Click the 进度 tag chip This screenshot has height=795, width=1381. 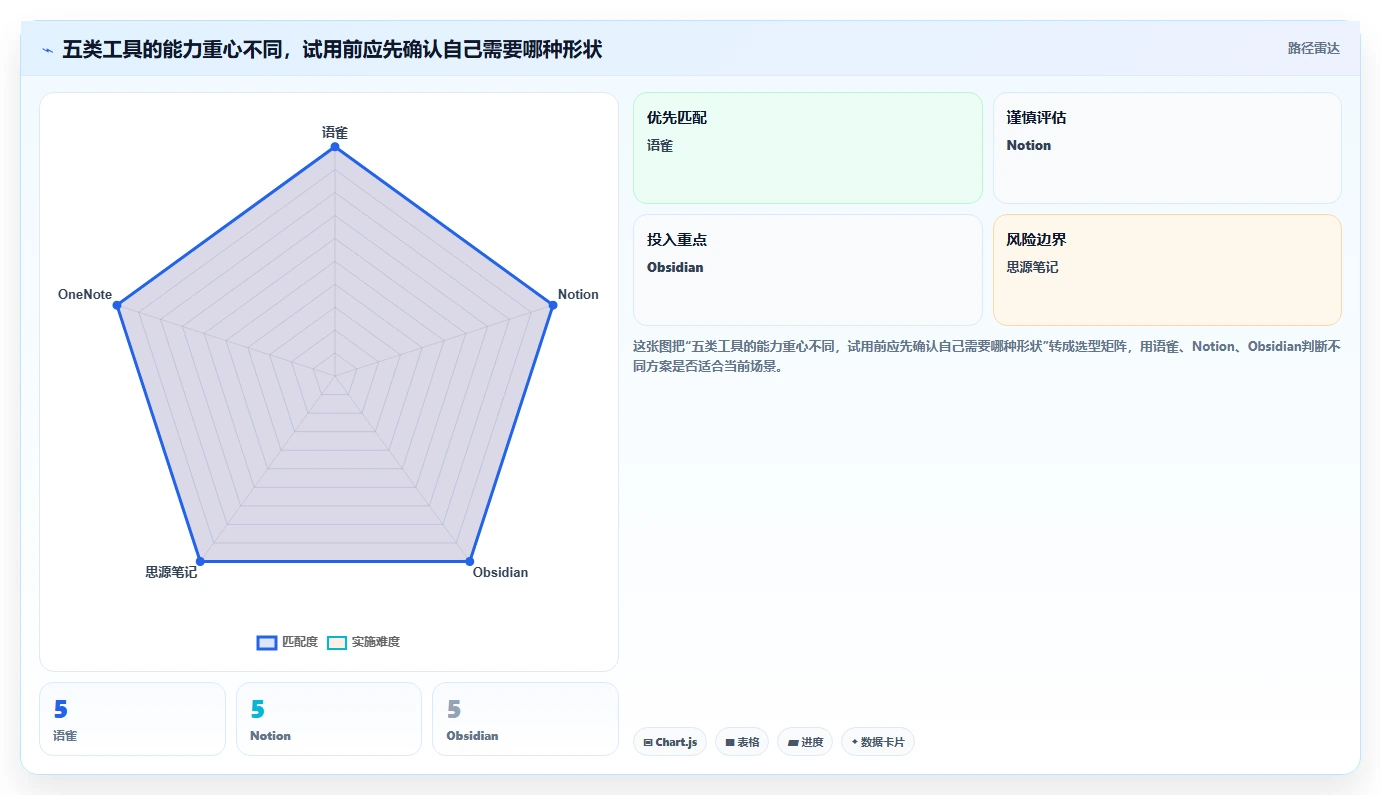pyautogui.click(x=805, y=742)
